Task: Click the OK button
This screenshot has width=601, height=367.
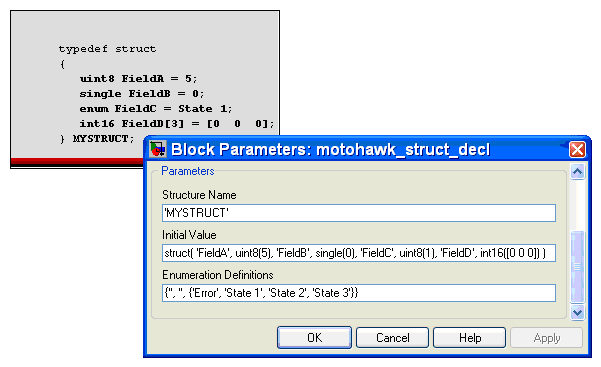Action: pos(314,337)
